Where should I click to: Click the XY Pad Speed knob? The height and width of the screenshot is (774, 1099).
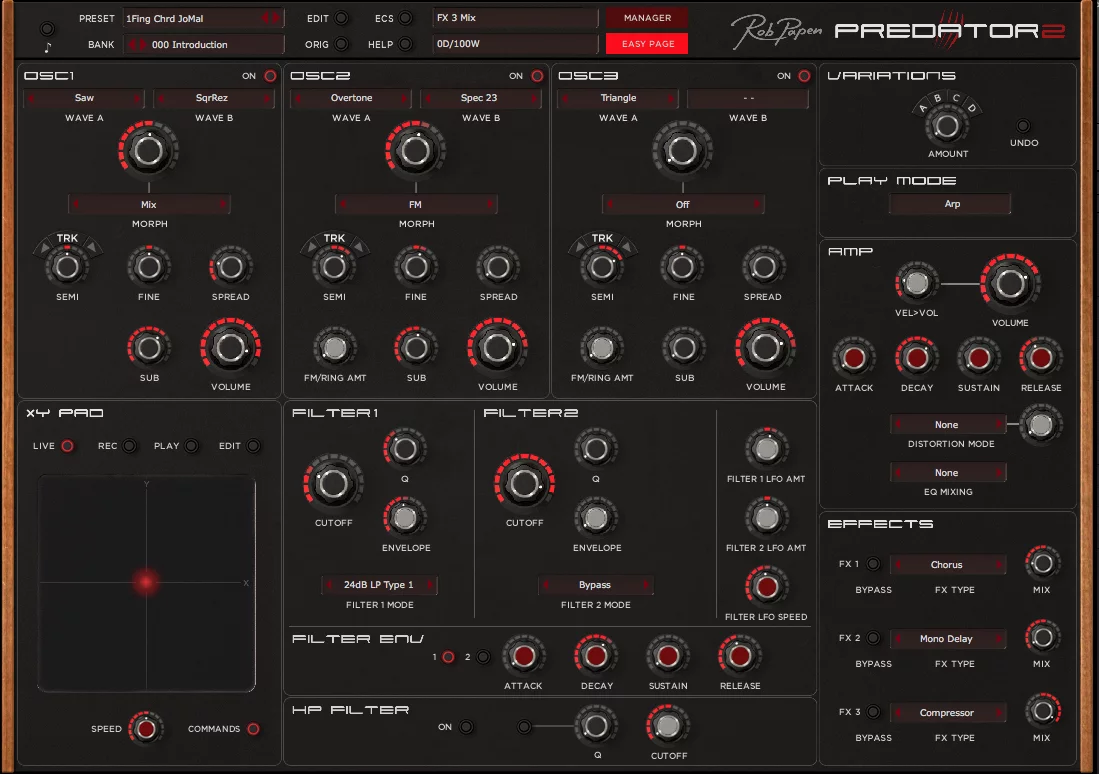(x=146, y=729)
